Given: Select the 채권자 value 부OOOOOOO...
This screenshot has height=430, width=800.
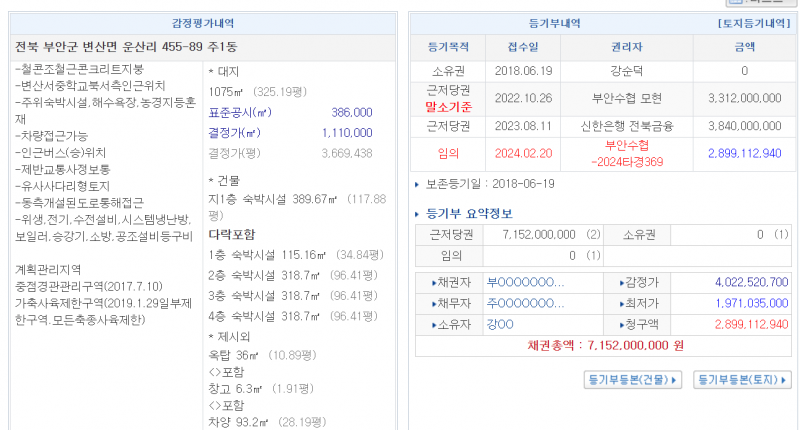Looking at the screenshot, I should tap(524, 283).
